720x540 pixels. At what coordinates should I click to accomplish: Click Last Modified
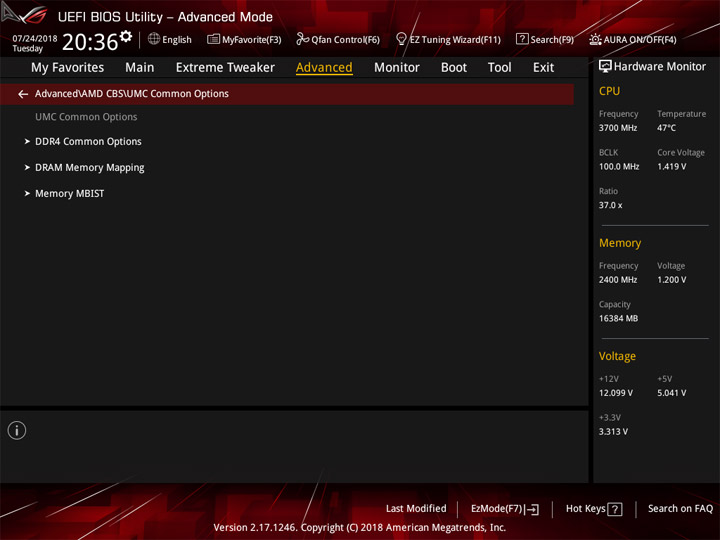416,509
